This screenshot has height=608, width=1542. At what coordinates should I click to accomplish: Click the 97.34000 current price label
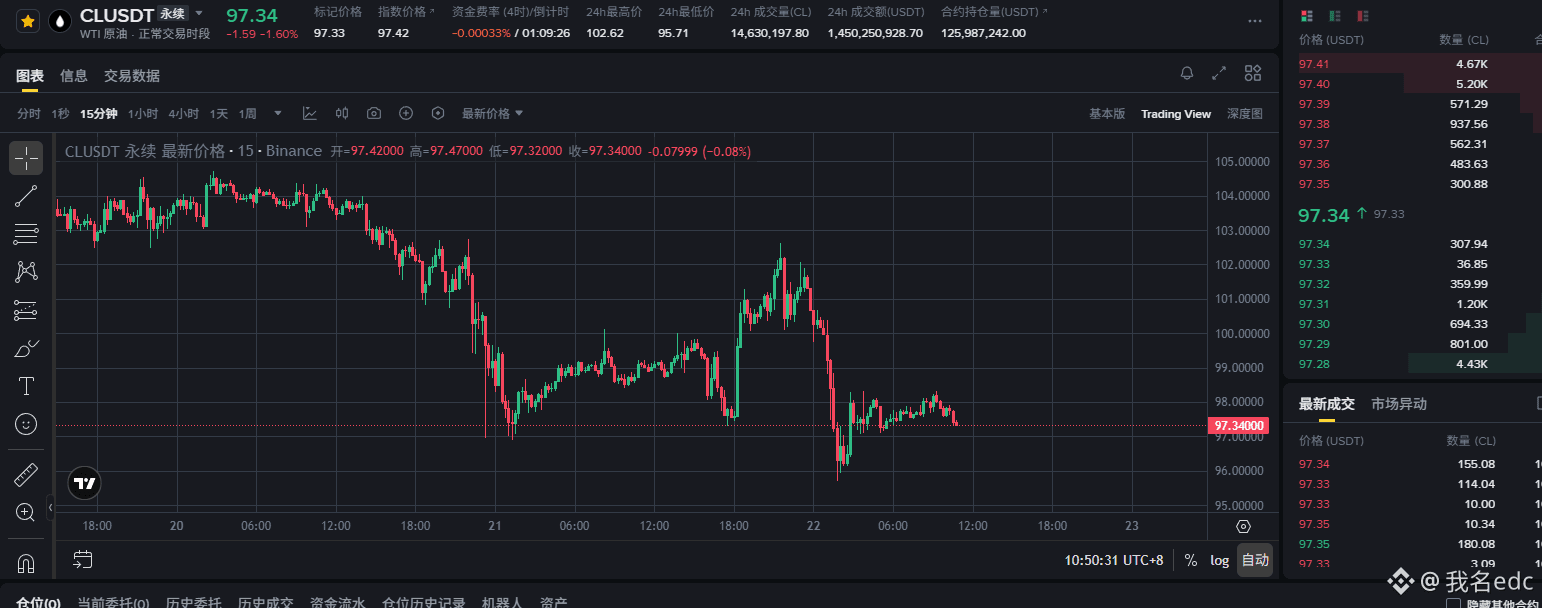click(x=1239, y=426)
